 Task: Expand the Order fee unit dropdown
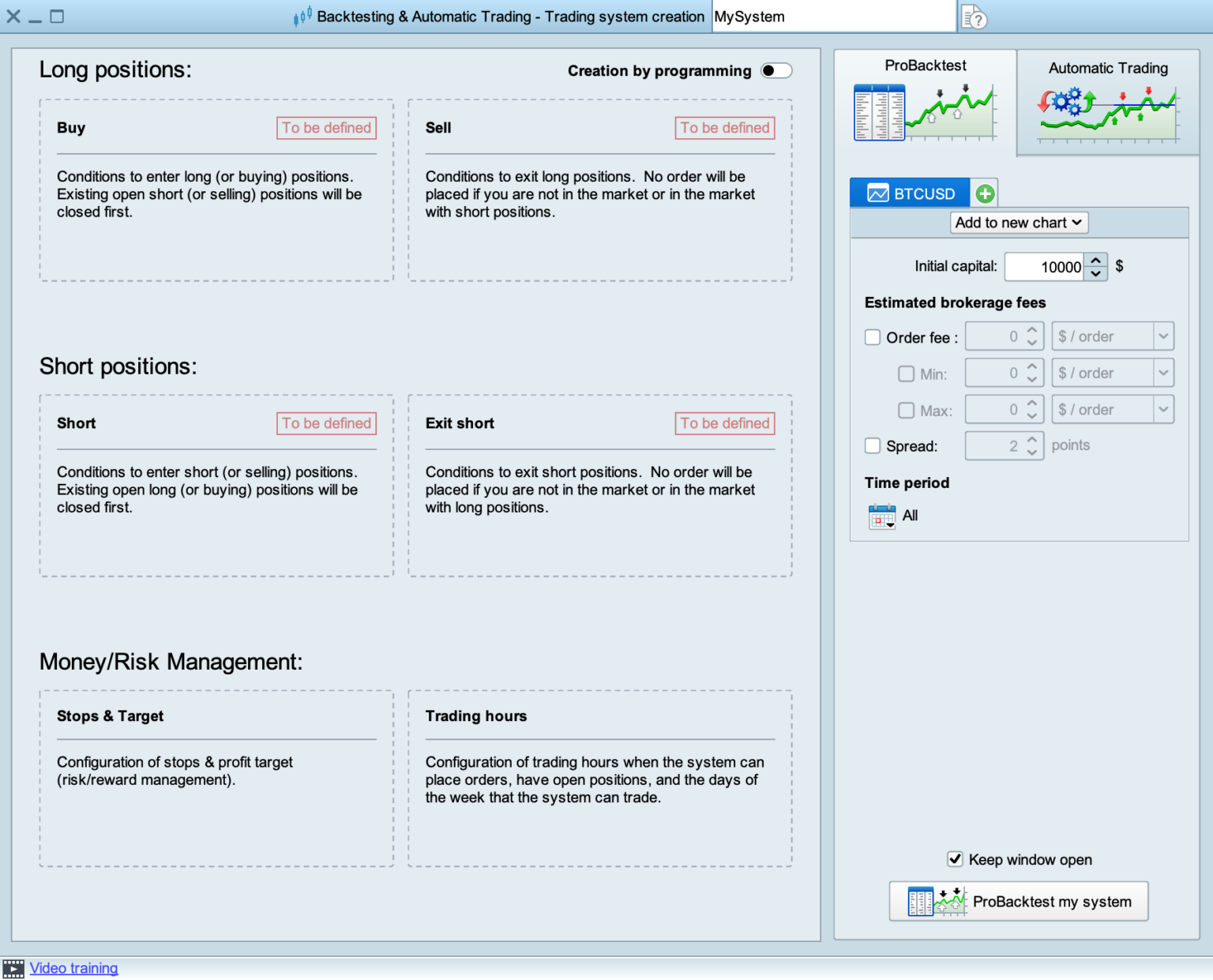coord(1163,336)
